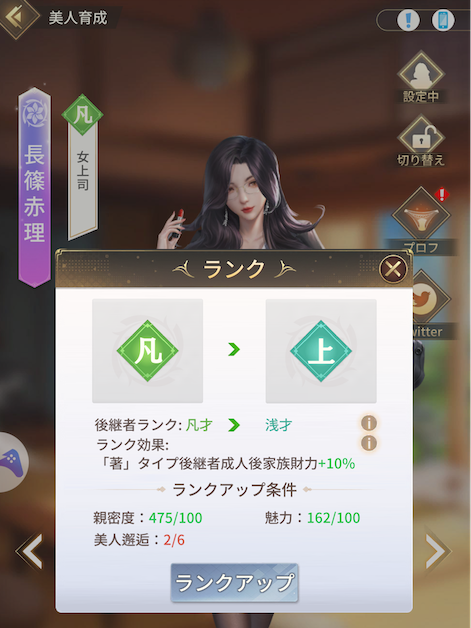
Task: Switch to the previous beauty with left arrow
Action: pos(30,551)
